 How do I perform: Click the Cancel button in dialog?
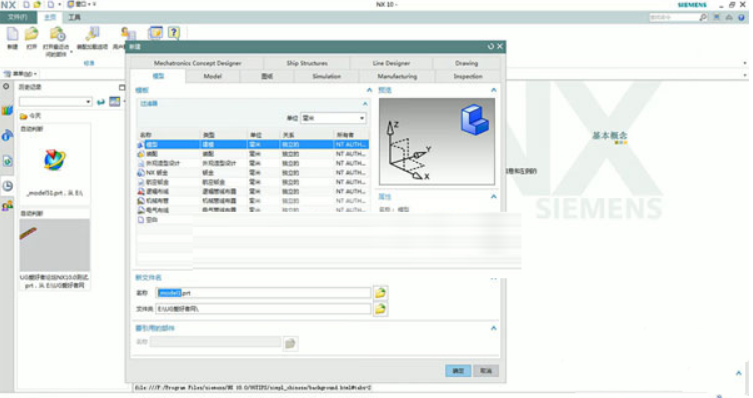(486, 371)
